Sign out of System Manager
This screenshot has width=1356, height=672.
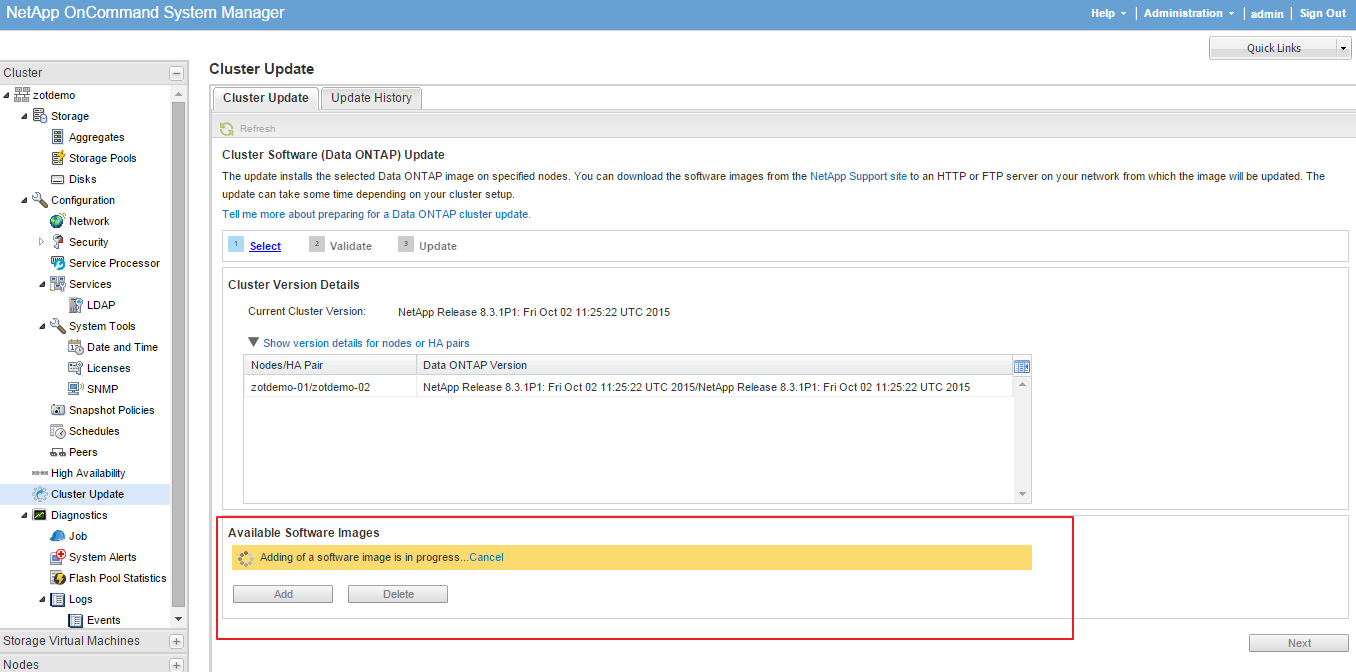click(1323, 13)
